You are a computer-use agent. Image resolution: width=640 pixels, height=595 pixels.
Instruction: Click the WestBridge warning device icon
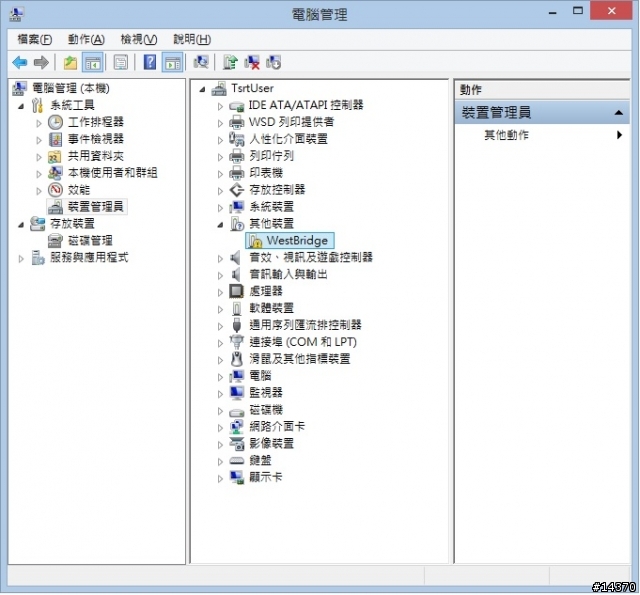click(256, 241)
